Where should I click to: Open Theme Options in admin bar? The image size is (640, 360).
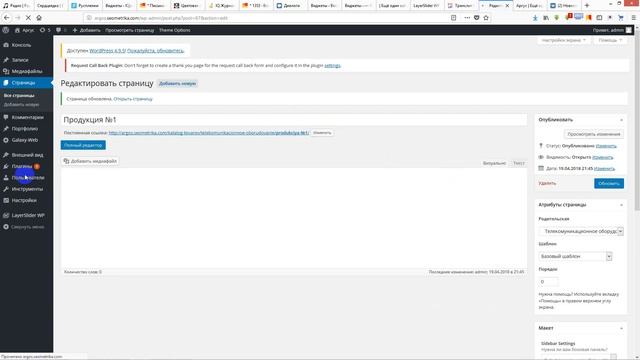pos(174,30)
